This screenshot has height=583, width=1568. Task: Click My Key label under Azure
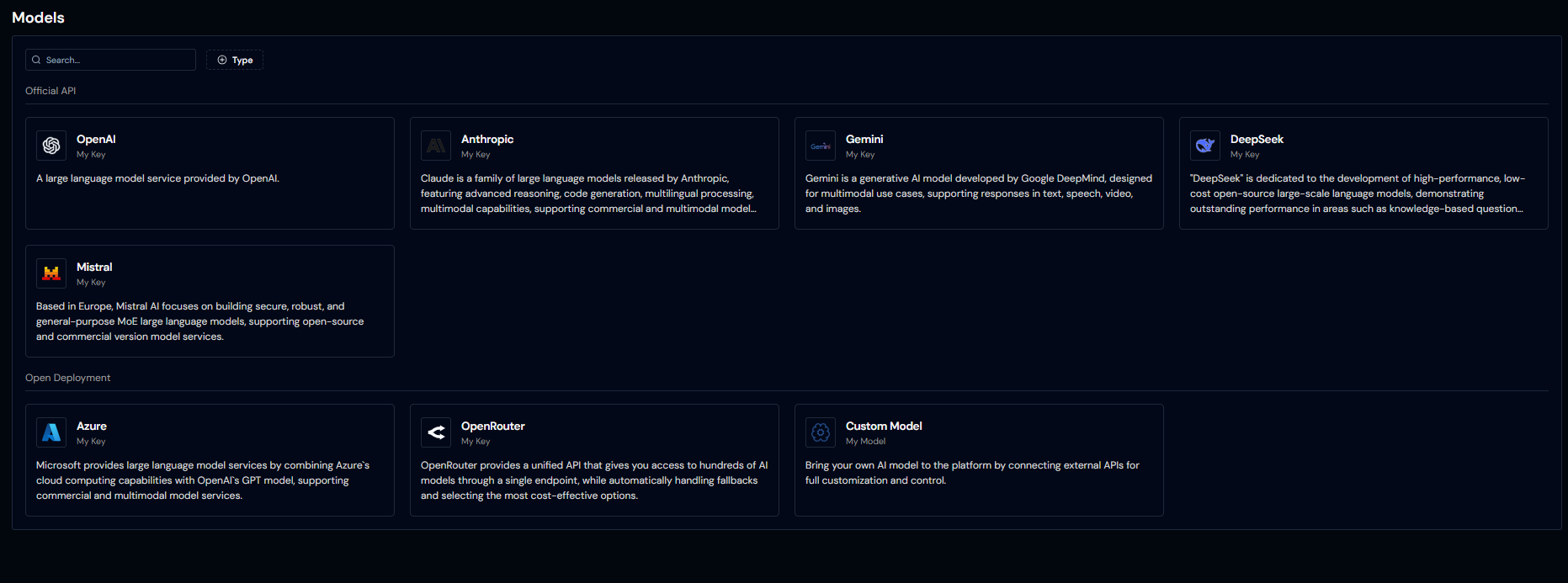click(x=91, y=442)
